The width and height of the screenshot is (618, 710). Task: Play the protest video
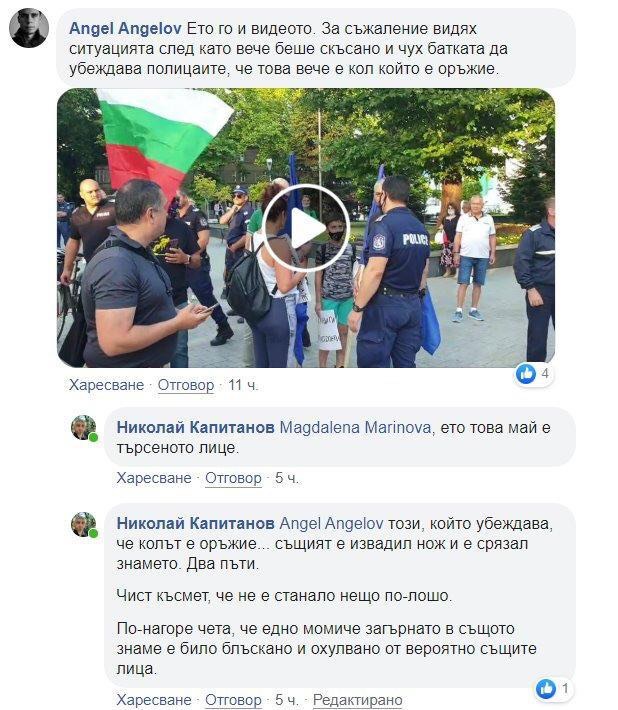[306, 228]
